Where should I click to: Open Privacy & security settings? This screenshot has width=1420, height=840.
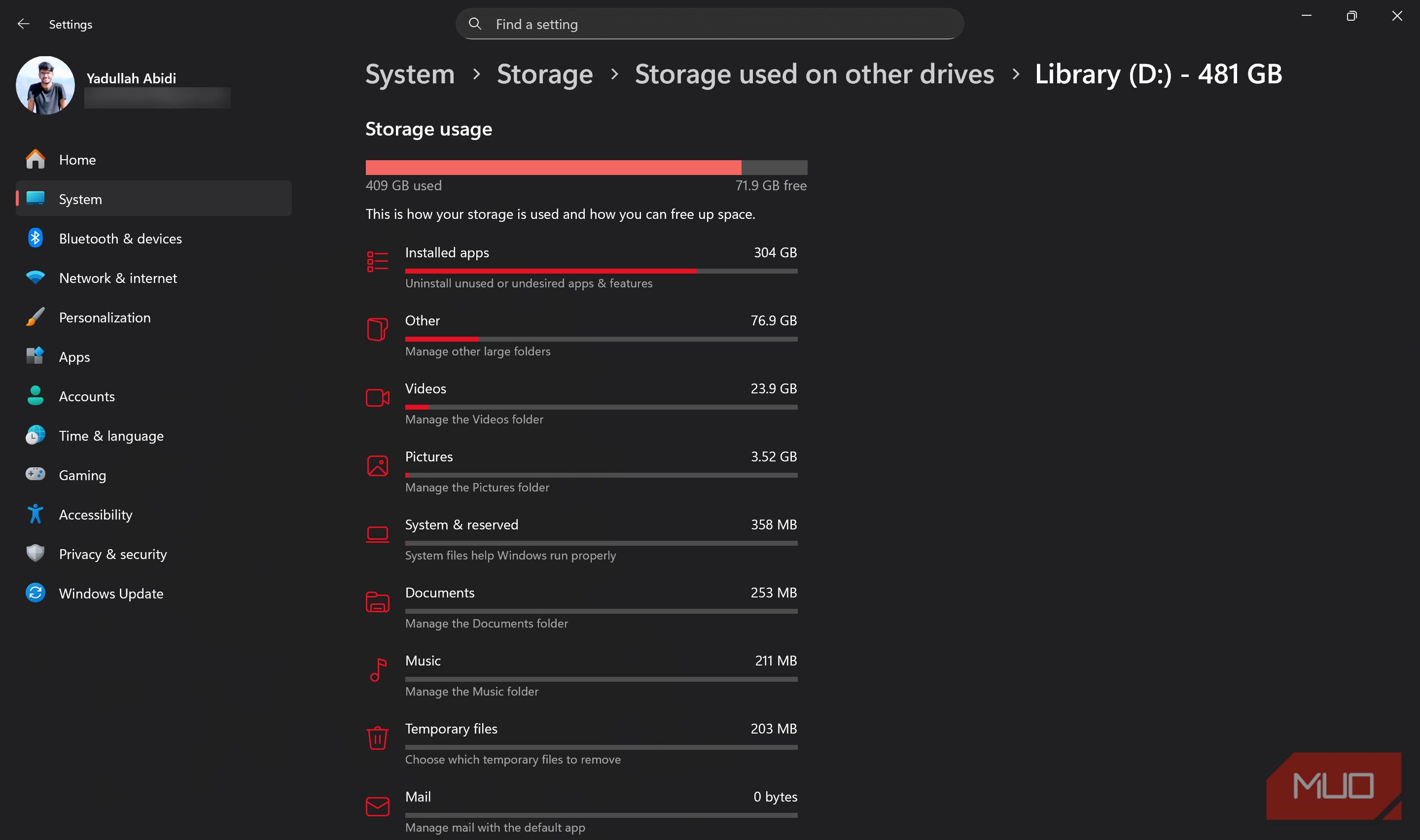pyautogui.click(x=153, y=554)
